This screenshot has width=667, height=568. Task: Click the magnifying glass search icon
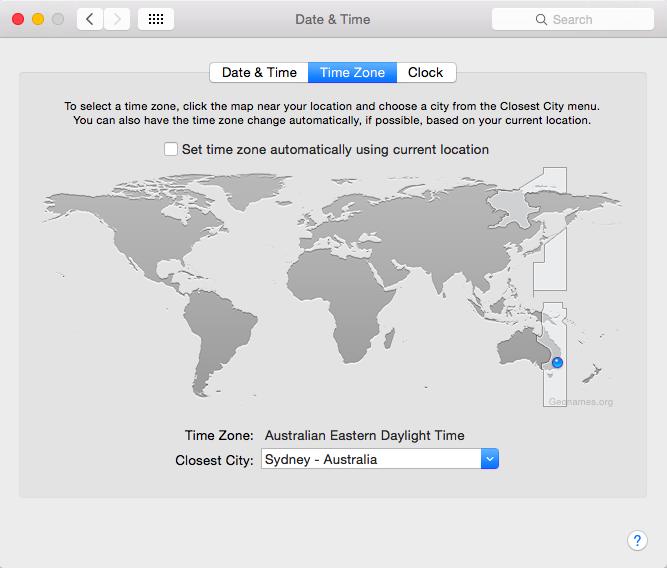542,19
